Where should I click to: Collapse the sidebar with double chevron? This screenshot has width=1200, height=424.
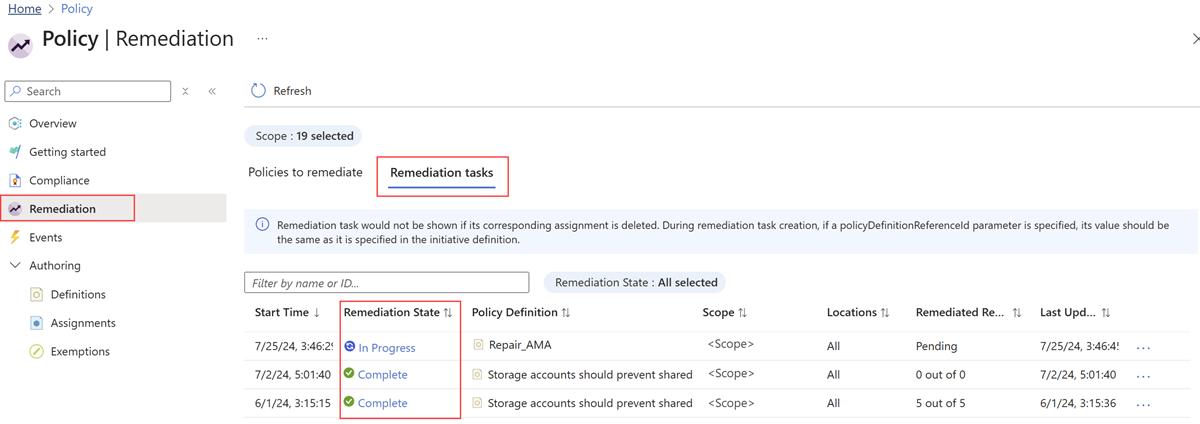pyautogui.click(x=212, y=91)
